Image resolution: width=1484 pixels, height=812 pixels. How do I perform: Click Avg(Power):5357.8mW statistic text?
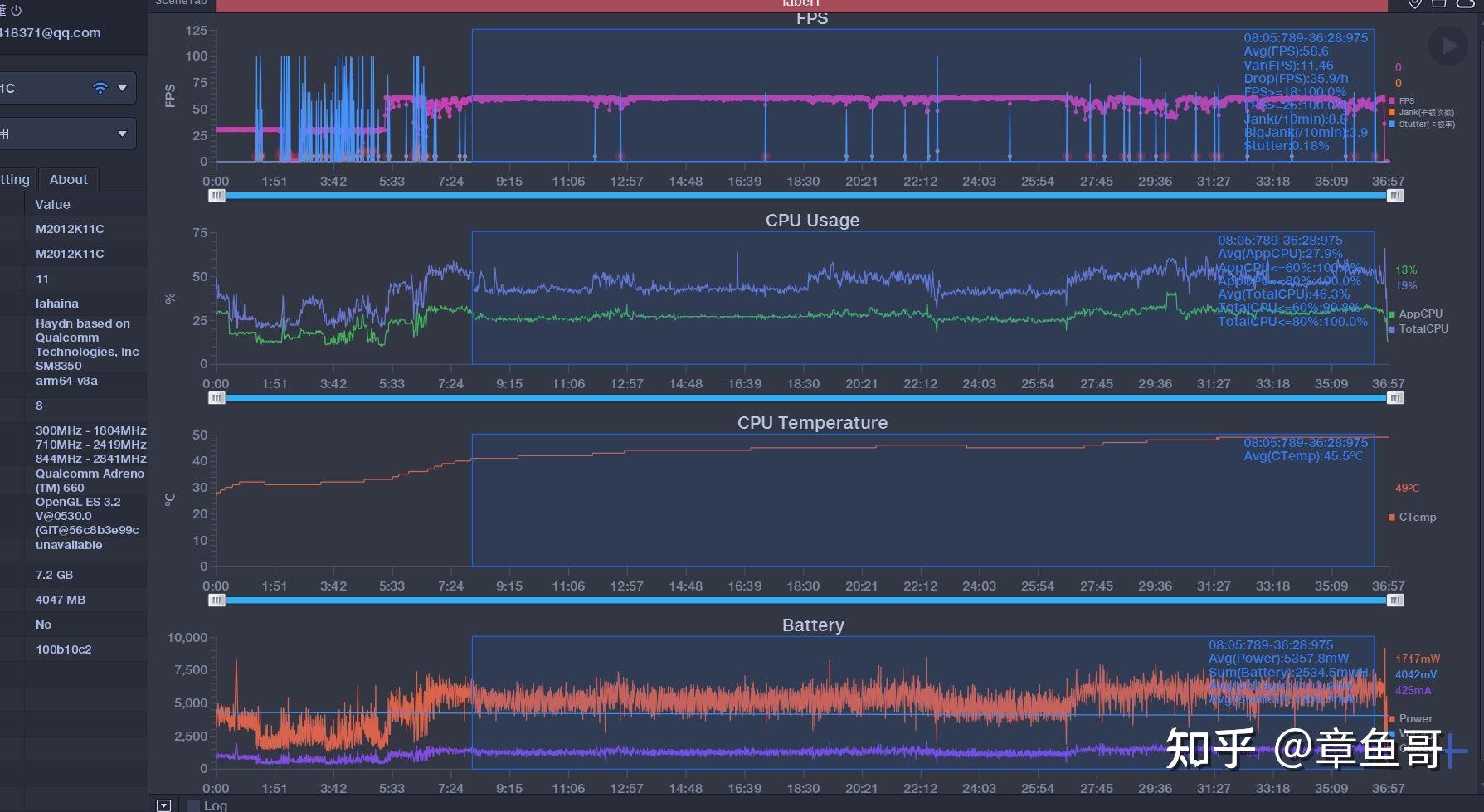[1278, 659]
